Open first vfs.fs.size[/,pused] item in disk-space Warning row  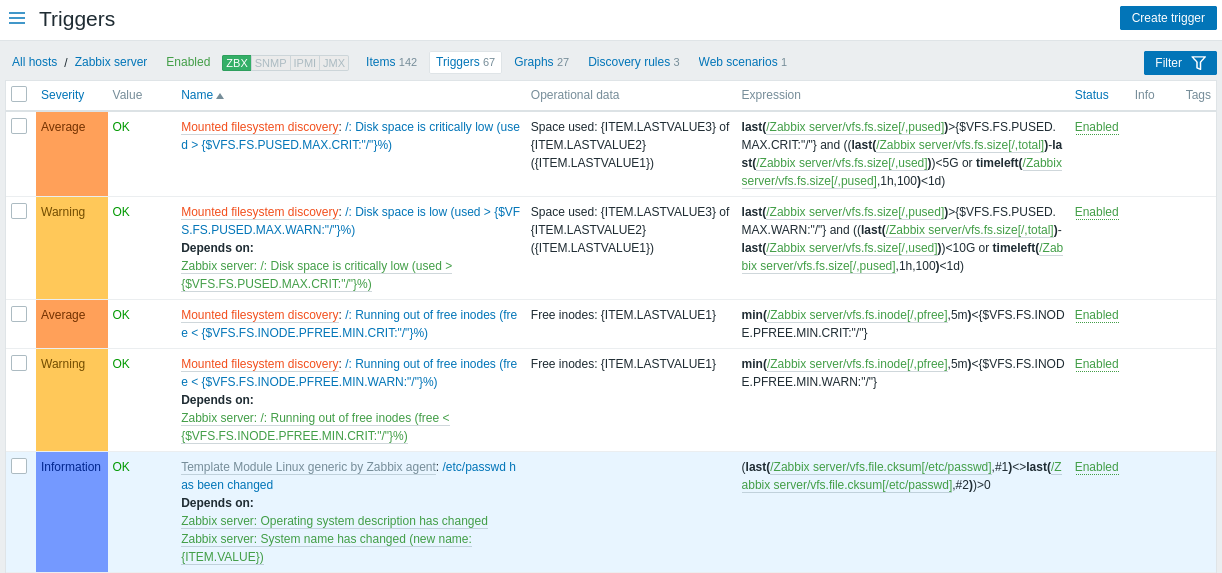[x=855, y=212]
